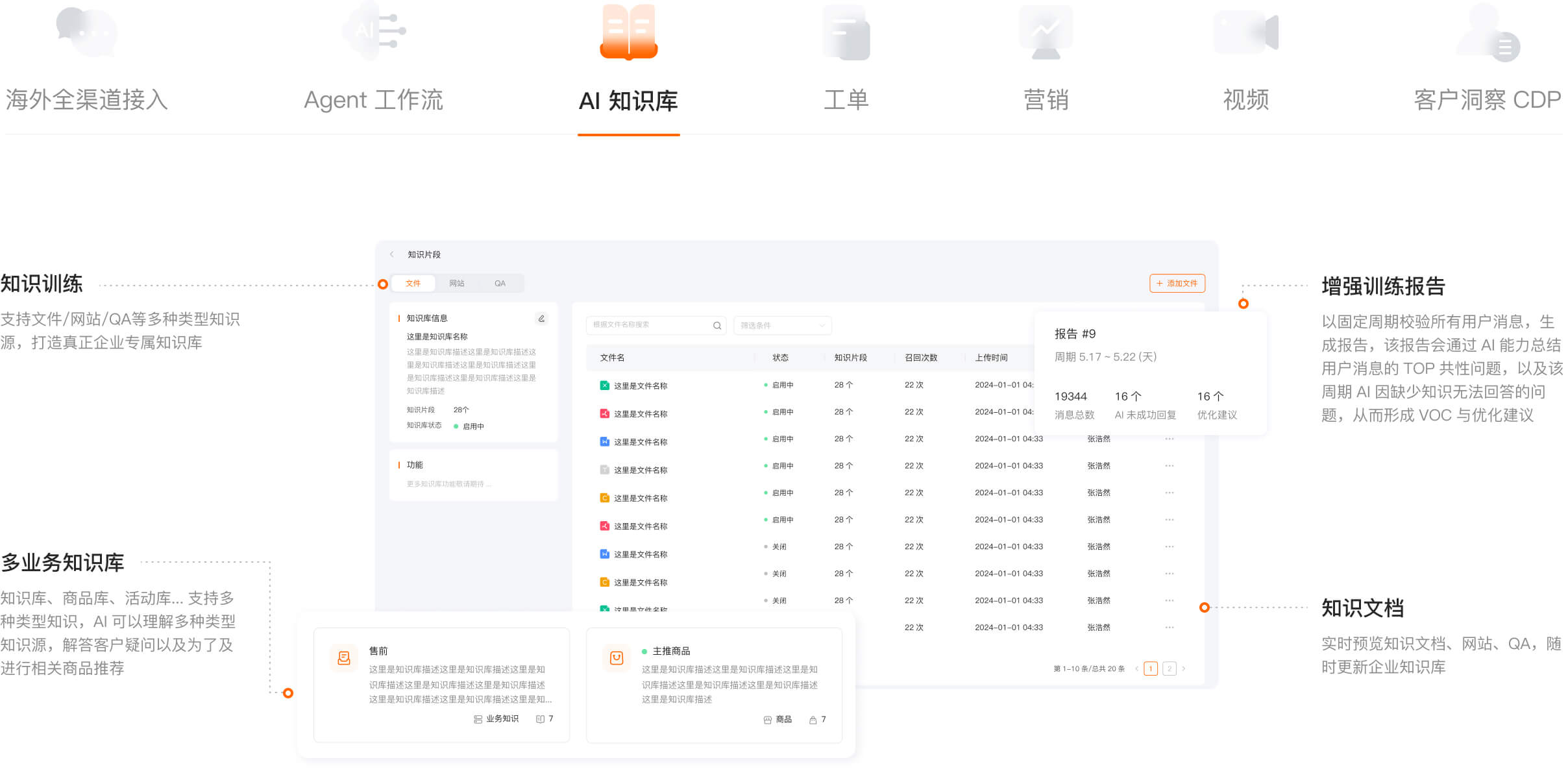The image size is (1568, 771).
Task: Select the 文件 tab
Action: 413,284
